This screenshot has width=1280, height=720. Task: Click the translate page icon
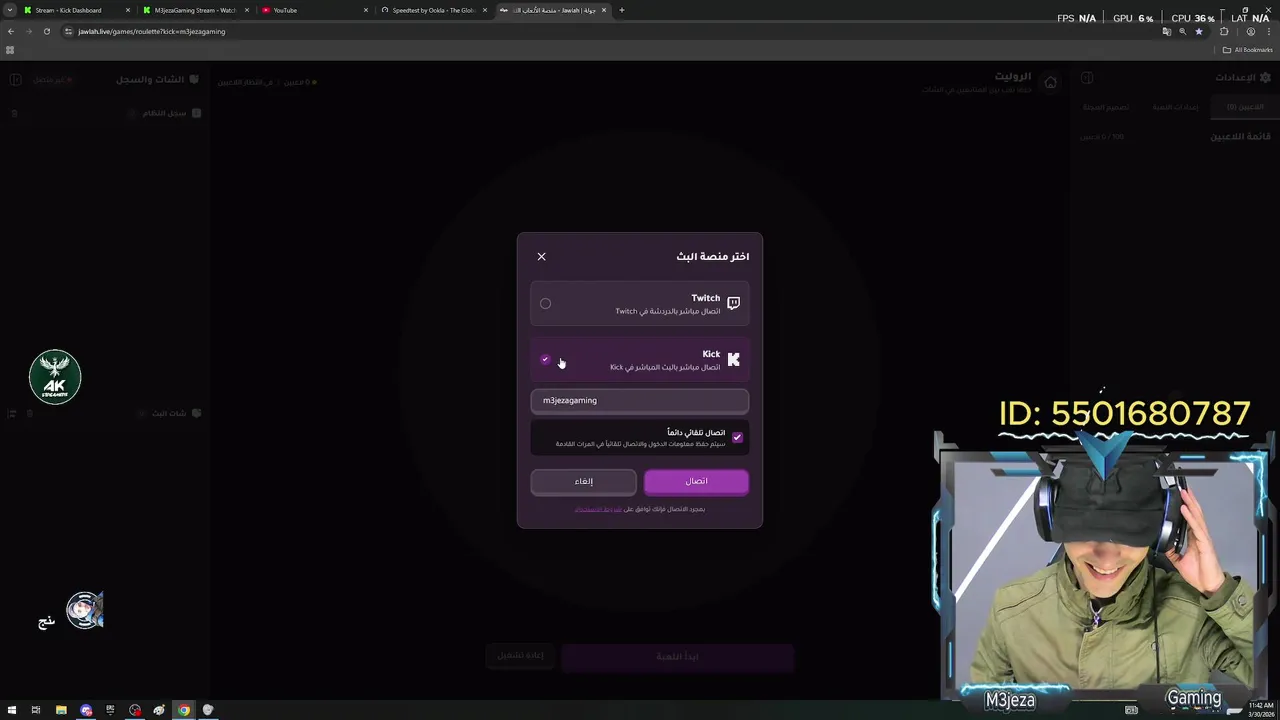point(1166,31)
